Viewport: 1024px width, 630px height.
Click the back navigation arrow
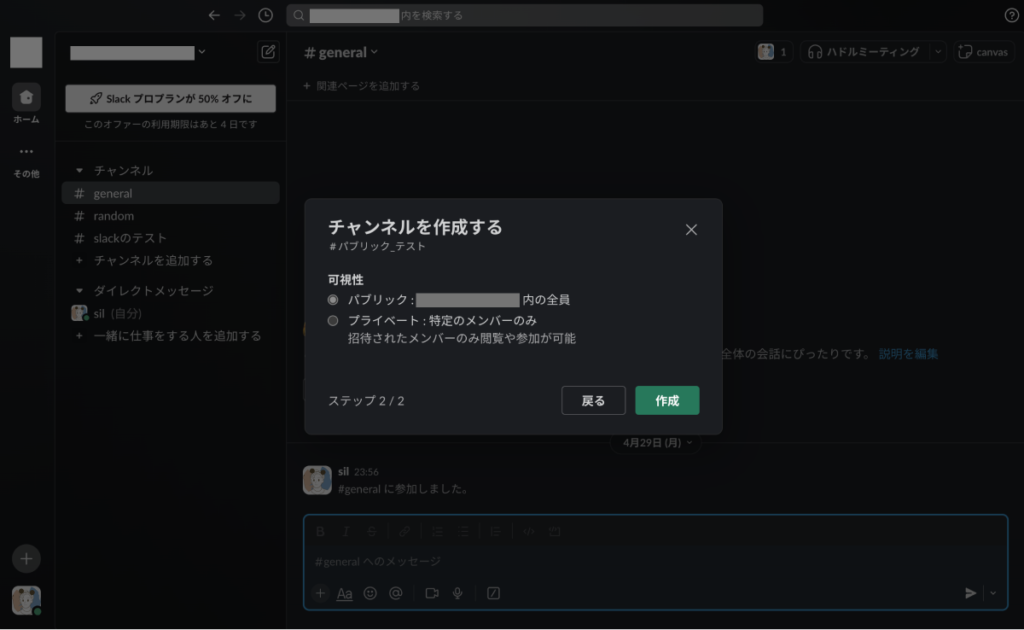(x=213, y=15)
